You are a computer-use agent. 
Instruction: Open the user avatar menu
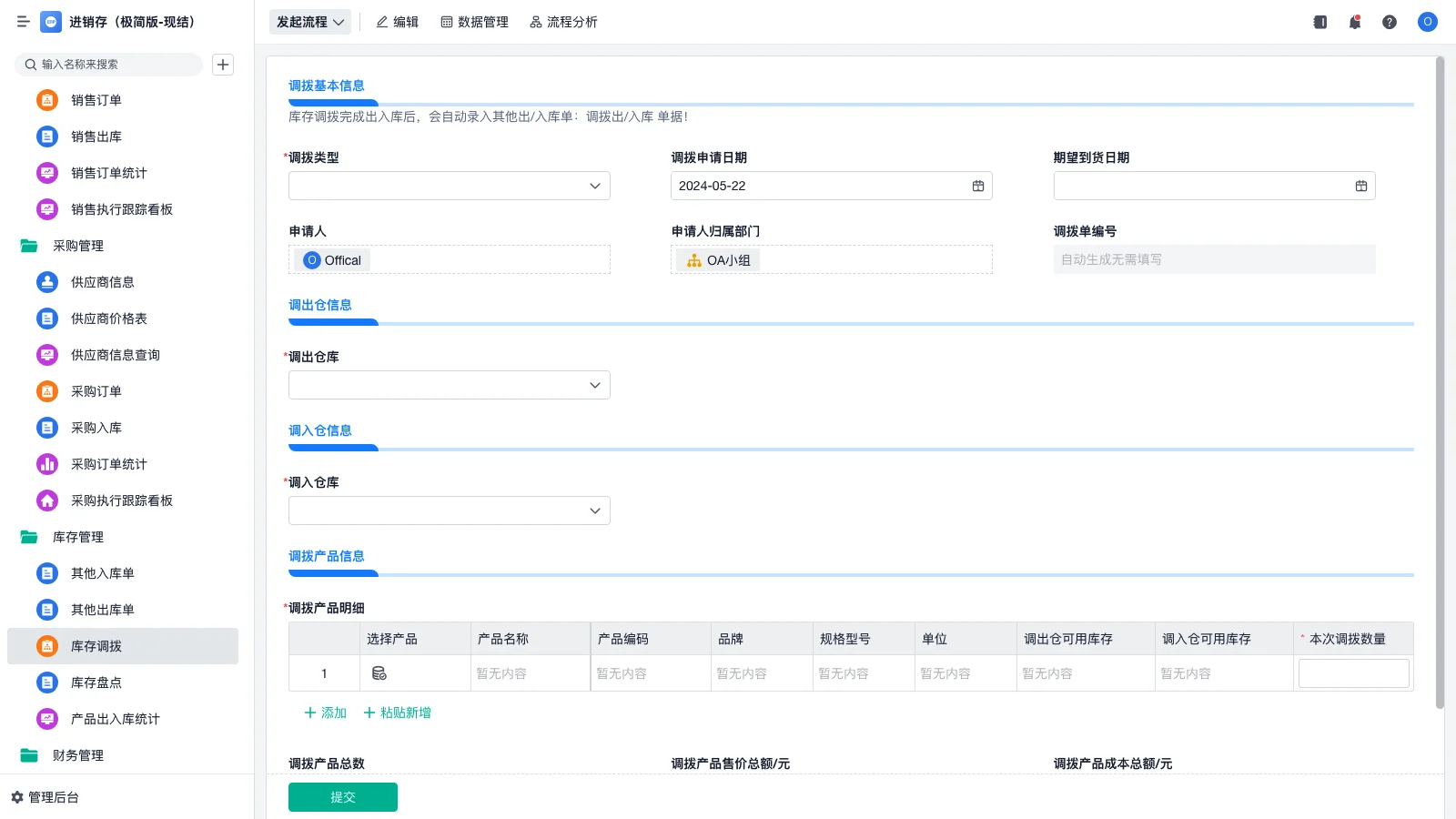(x=1428, y=22)
